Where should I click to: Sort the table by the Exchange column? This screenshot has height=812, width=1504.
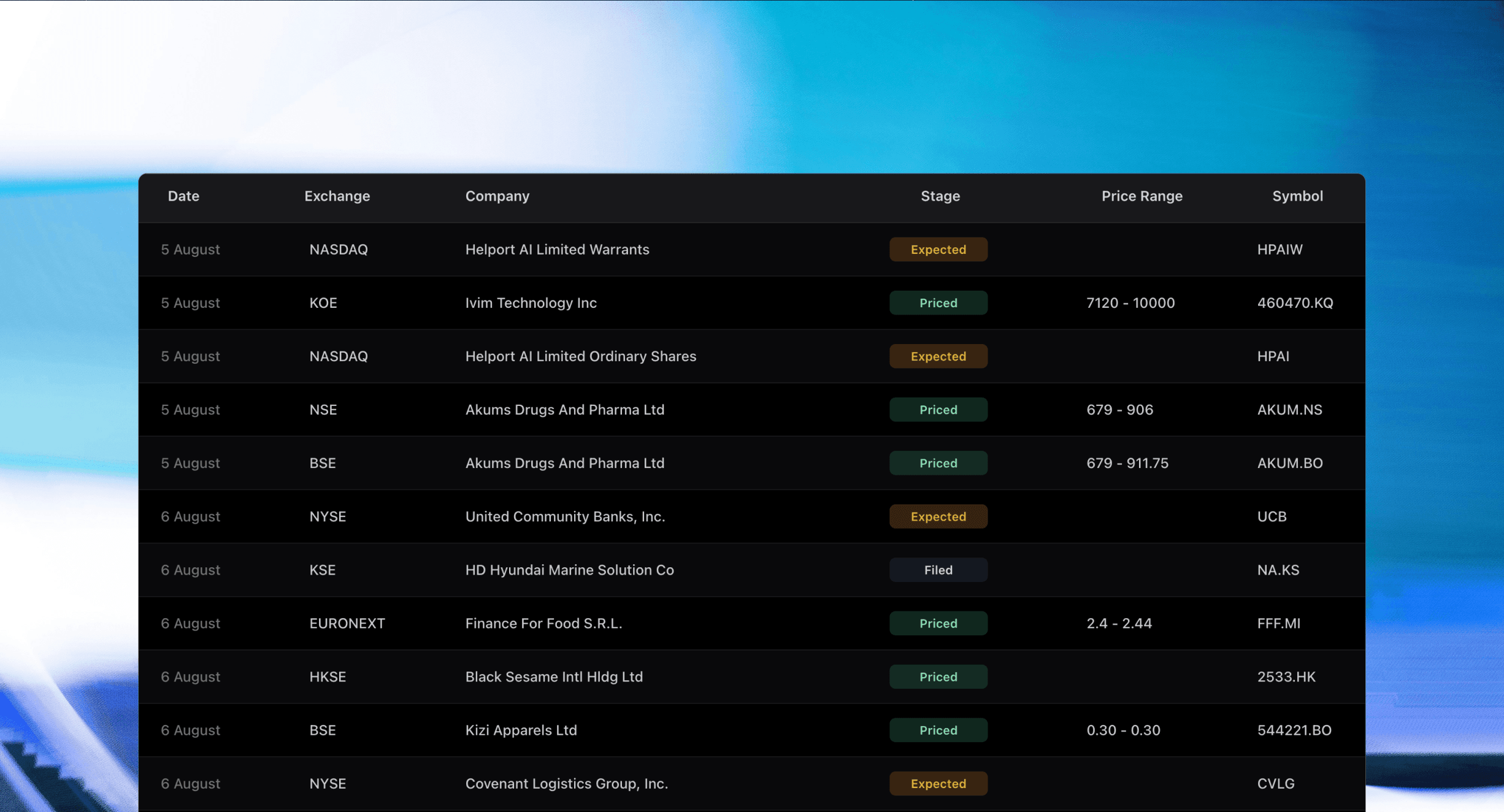(x=337, y=196)
